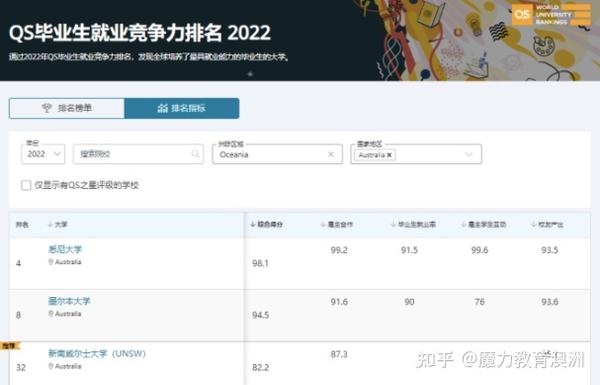Click the 93.5 alumni outcomes value
The image size is (600, 385).
[x=549, y=250]
